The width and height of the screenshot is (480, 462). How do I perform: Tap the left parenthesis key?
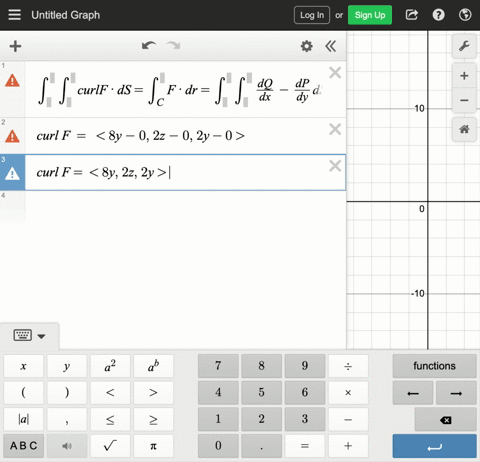click(x=23, y=393)
